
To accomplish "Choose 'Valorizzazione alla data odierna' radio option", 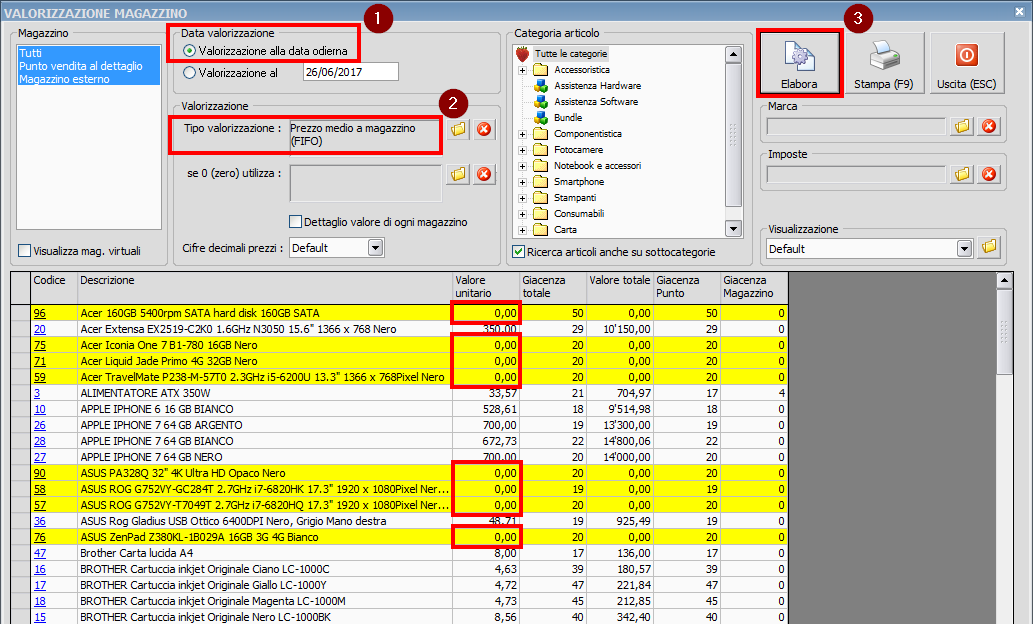I will click(x=190, y=51).
